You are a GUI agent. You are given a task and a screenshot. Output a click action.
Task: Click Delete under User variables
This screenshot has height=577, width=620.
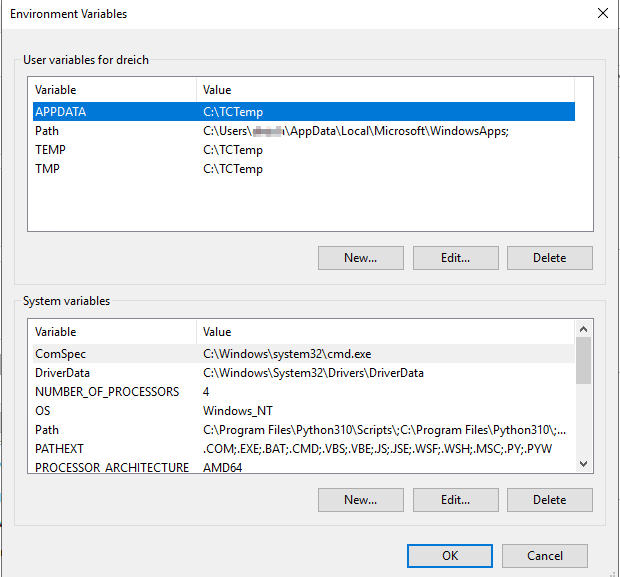549,257
